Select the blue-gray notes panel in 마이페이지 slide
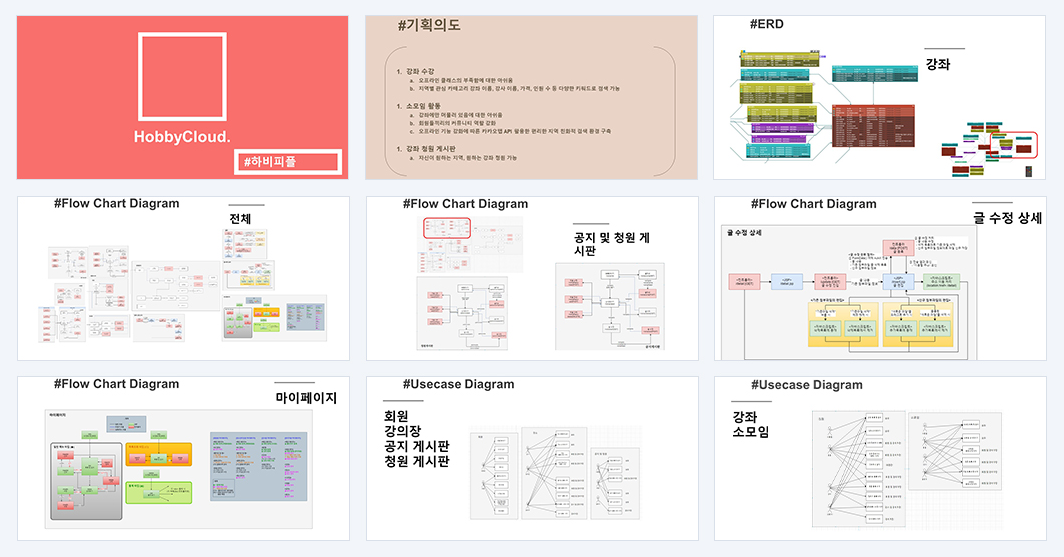 259,466
